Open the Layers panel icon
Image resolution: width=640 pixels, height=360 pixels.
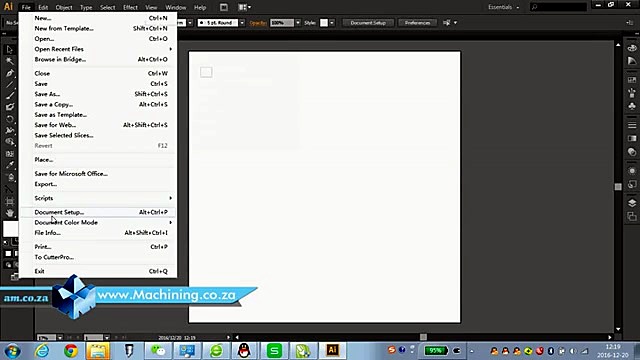(632, 203)
